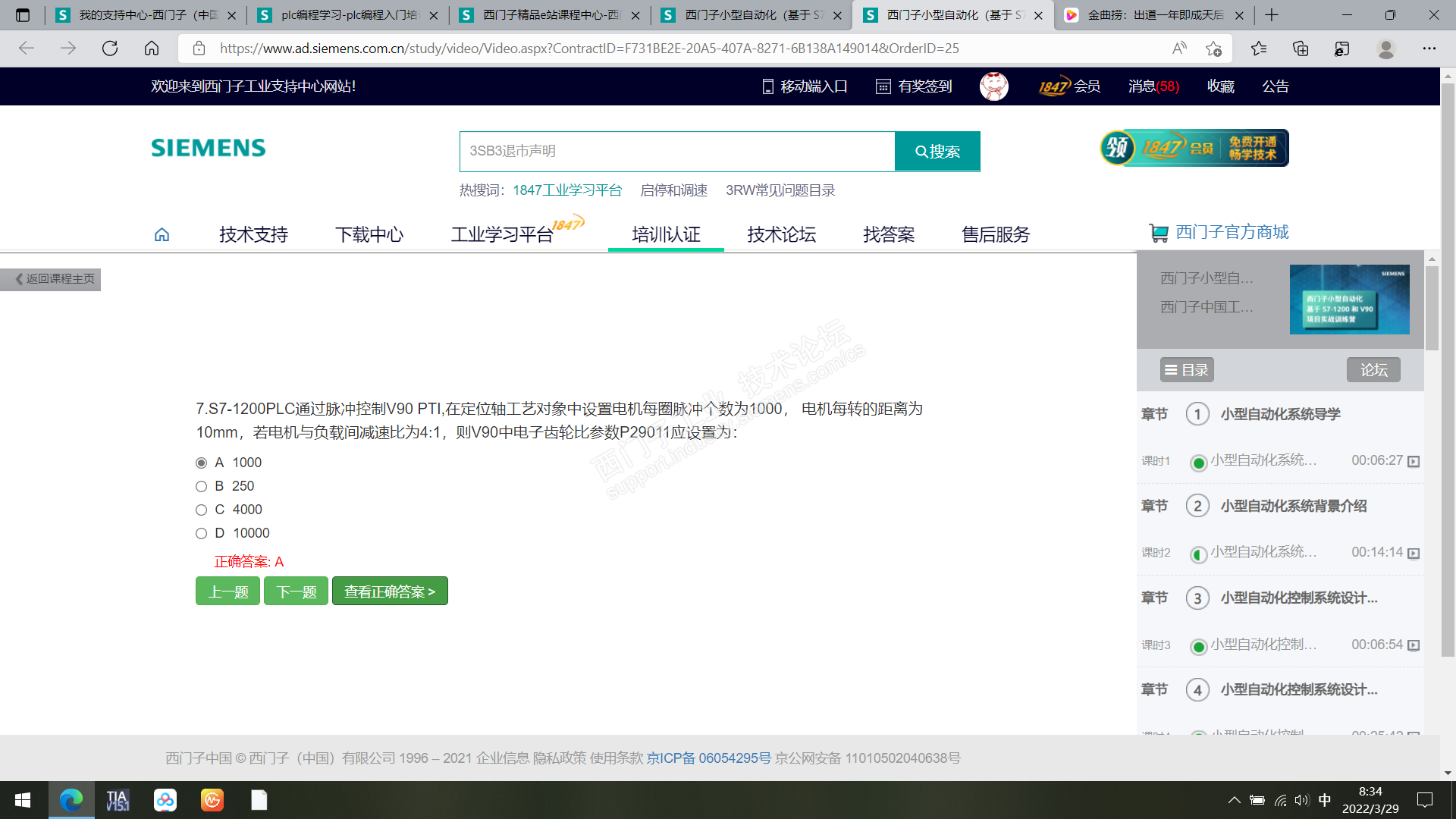Switch to the plc编程学习 browser tab
Image resolution: width=1456 pixels, height=819 pixels.
pyautogui.click(x=349, y=15)
